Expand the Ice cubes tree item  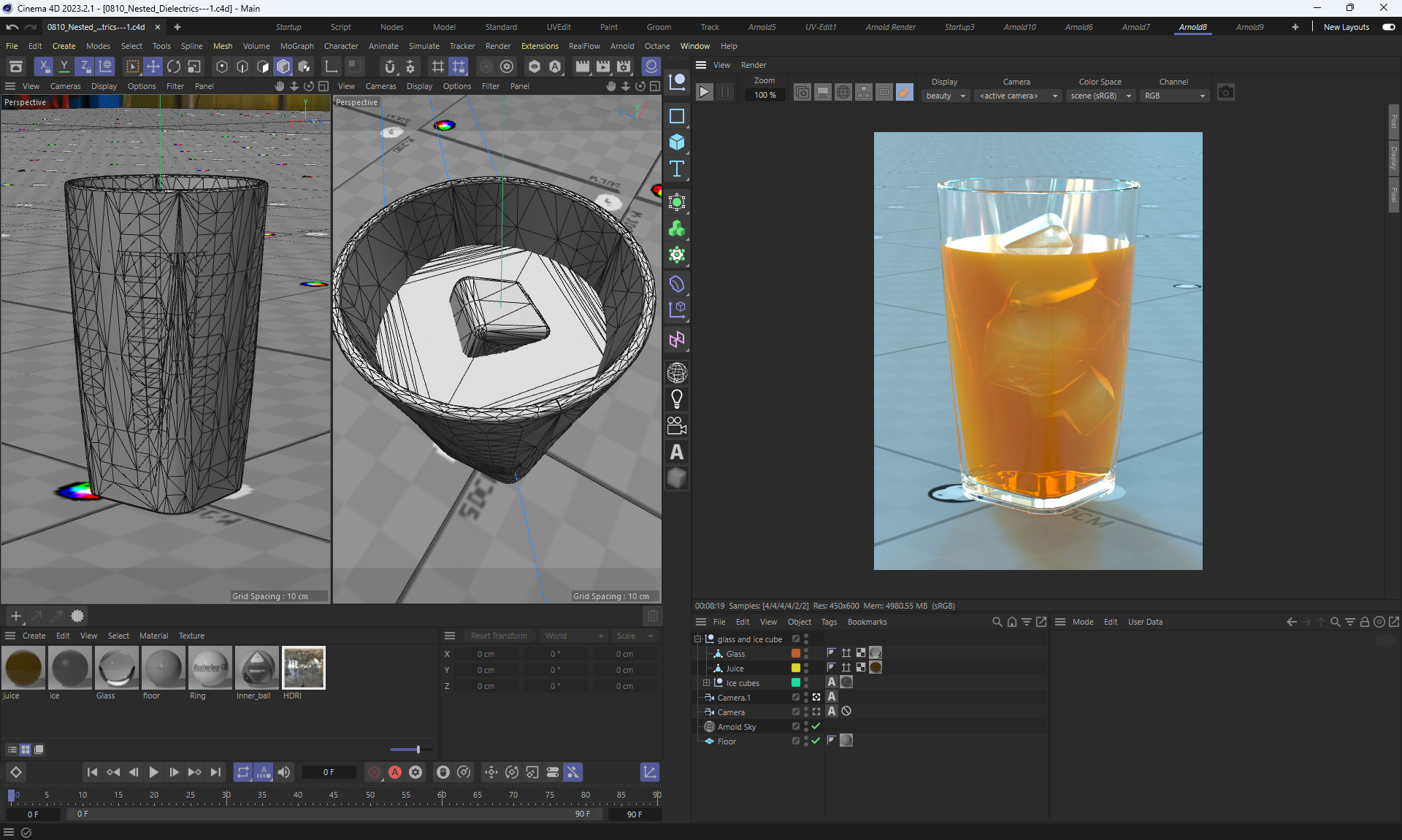pyautogui.click(x=706, y=683)
